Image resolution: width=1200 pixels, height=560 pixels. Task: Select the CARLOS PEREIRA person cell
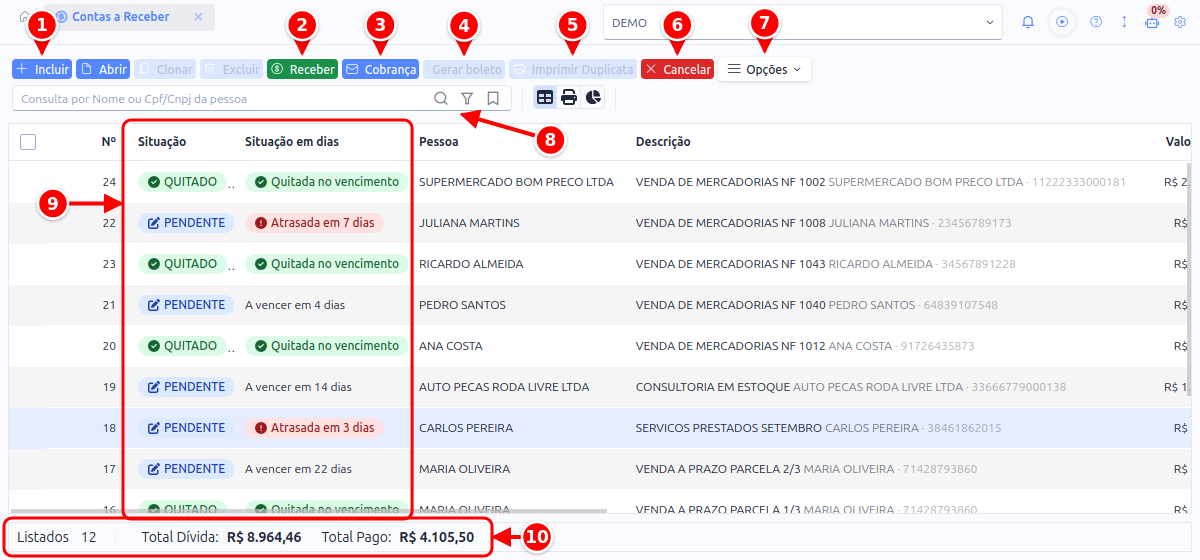click(466, 428)
